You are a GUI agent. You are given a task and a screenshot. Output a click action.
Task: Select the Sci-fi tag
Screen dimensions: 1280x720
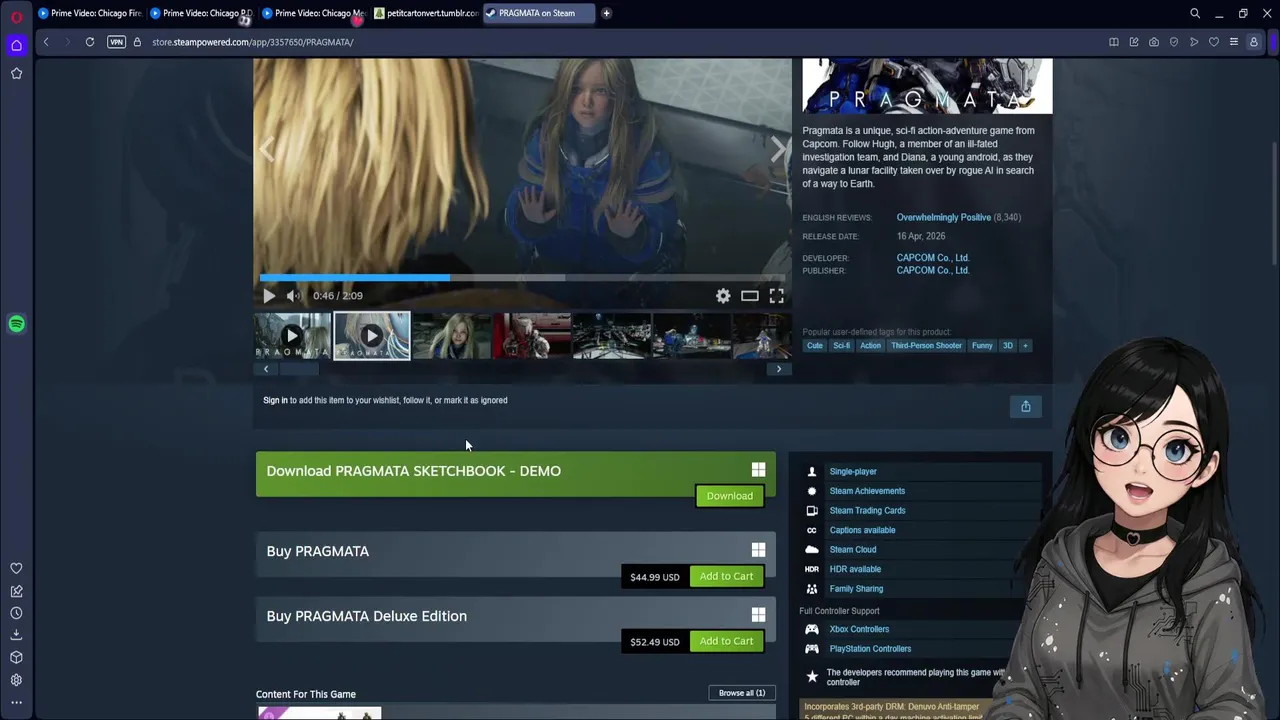tap(841, 346)
